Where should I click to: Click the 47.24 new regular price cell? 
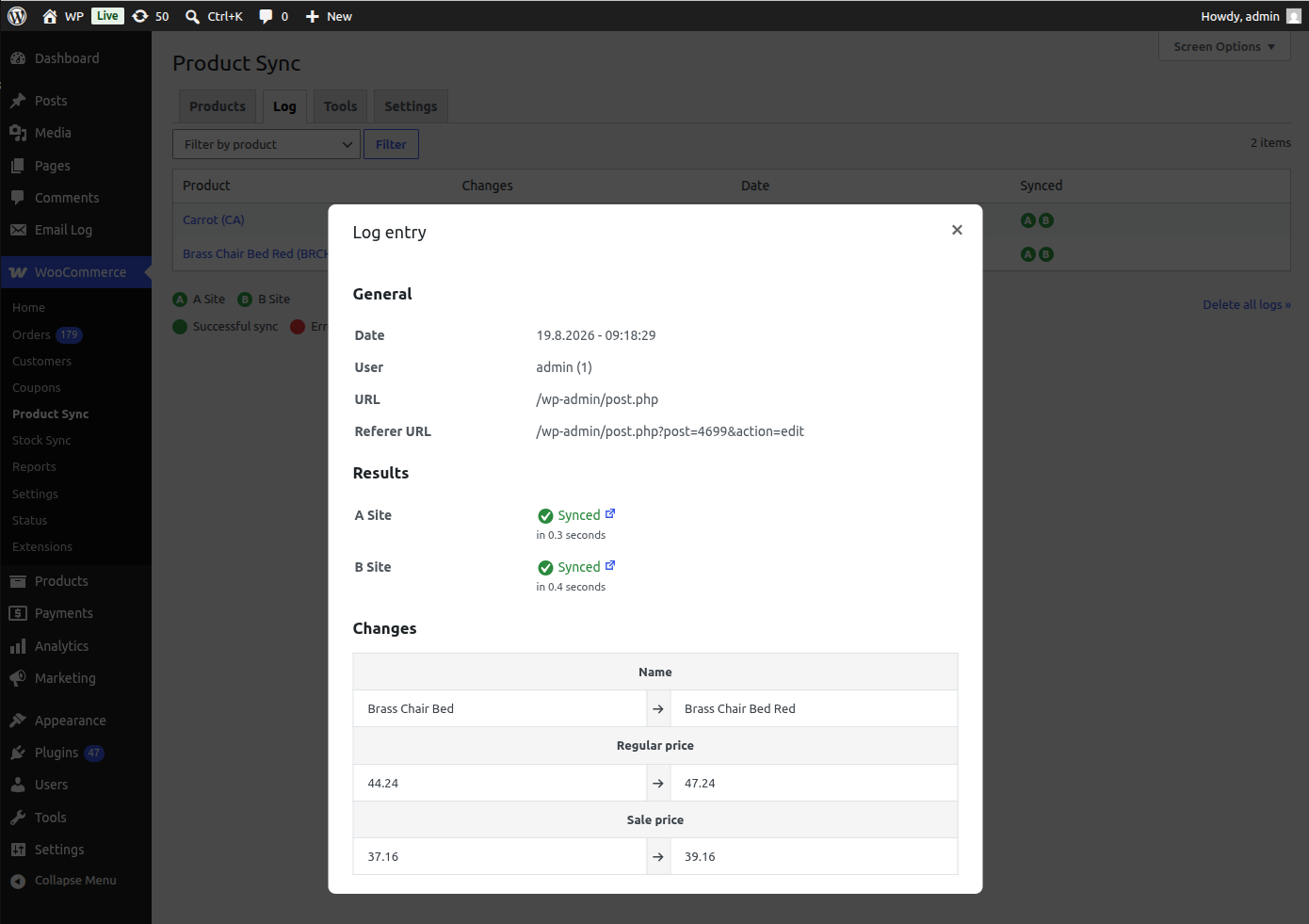[x=814, y=783]
